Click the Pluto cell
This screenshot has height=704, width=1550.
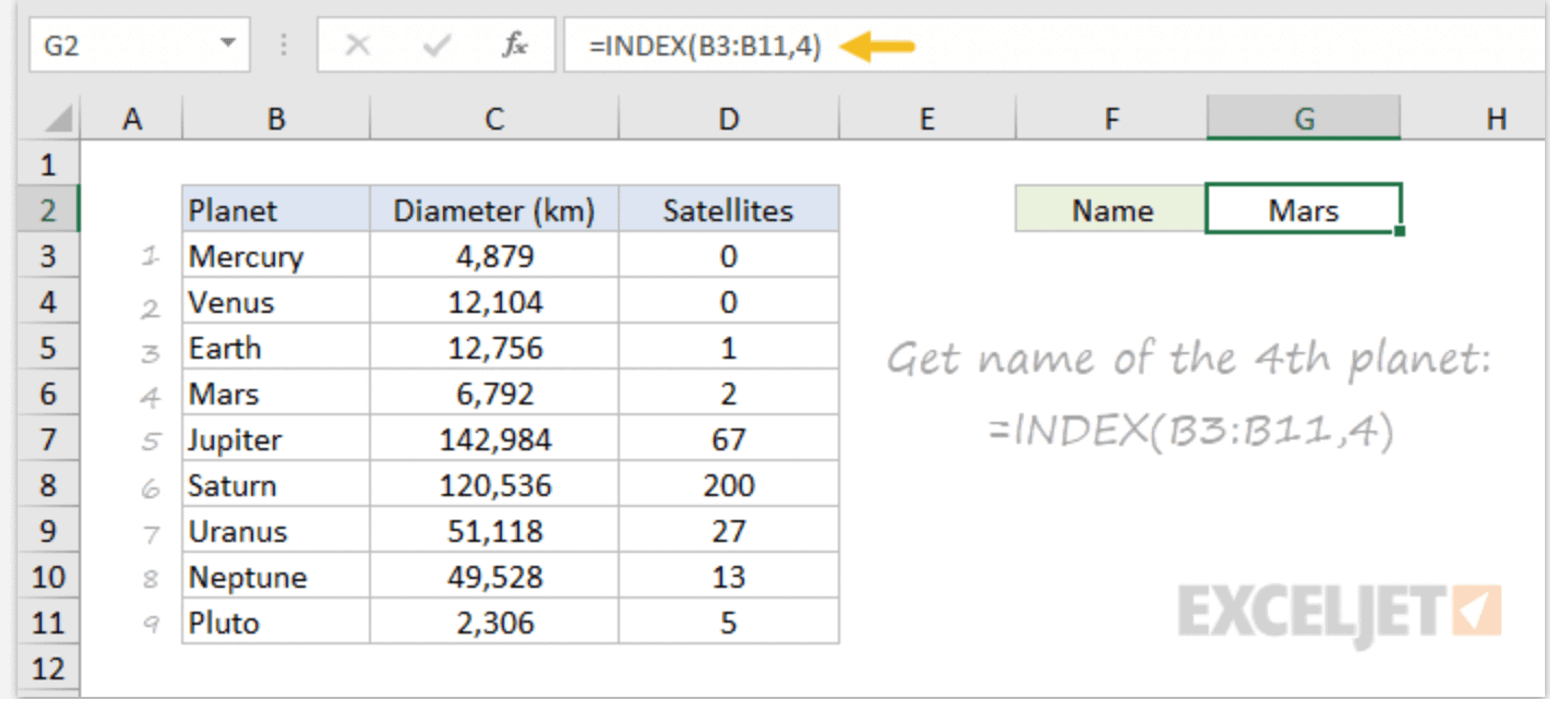pos(276,623)
